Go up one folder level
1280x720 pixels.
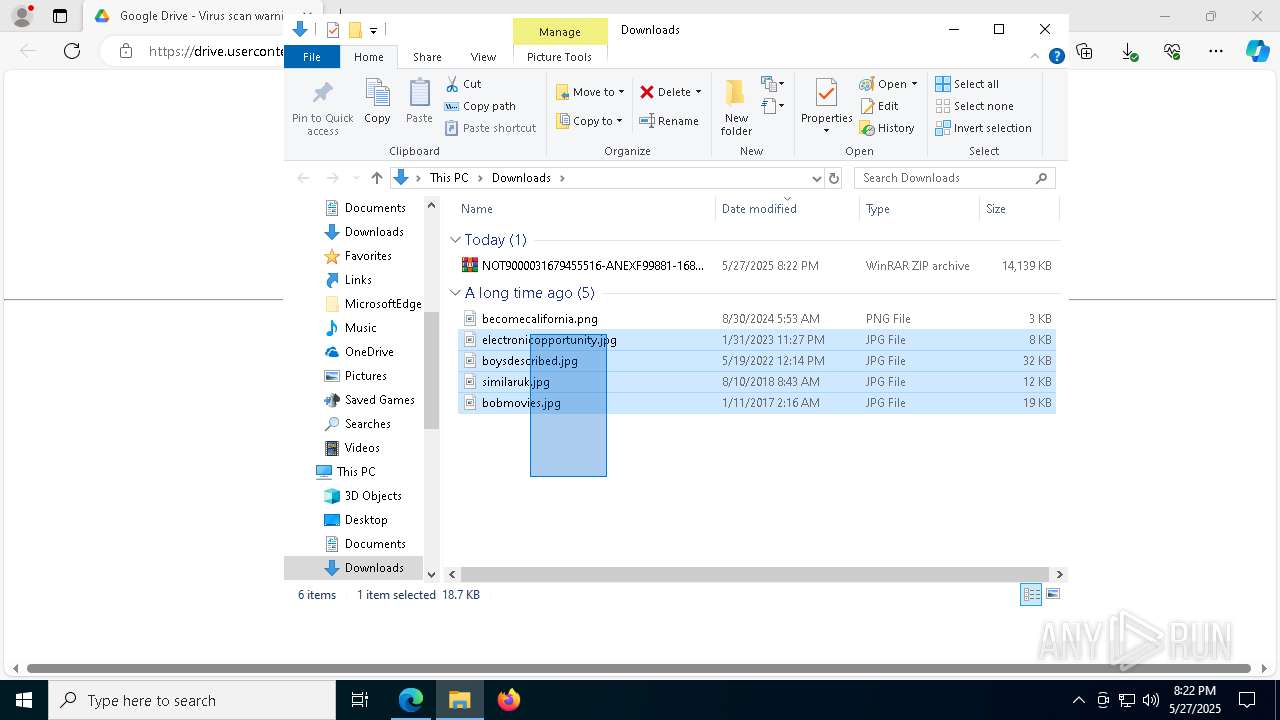click(376, 178)
